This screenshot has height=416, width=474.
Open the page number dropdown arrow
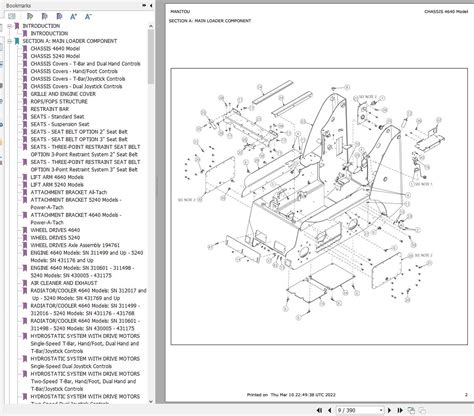click(381, 410)
